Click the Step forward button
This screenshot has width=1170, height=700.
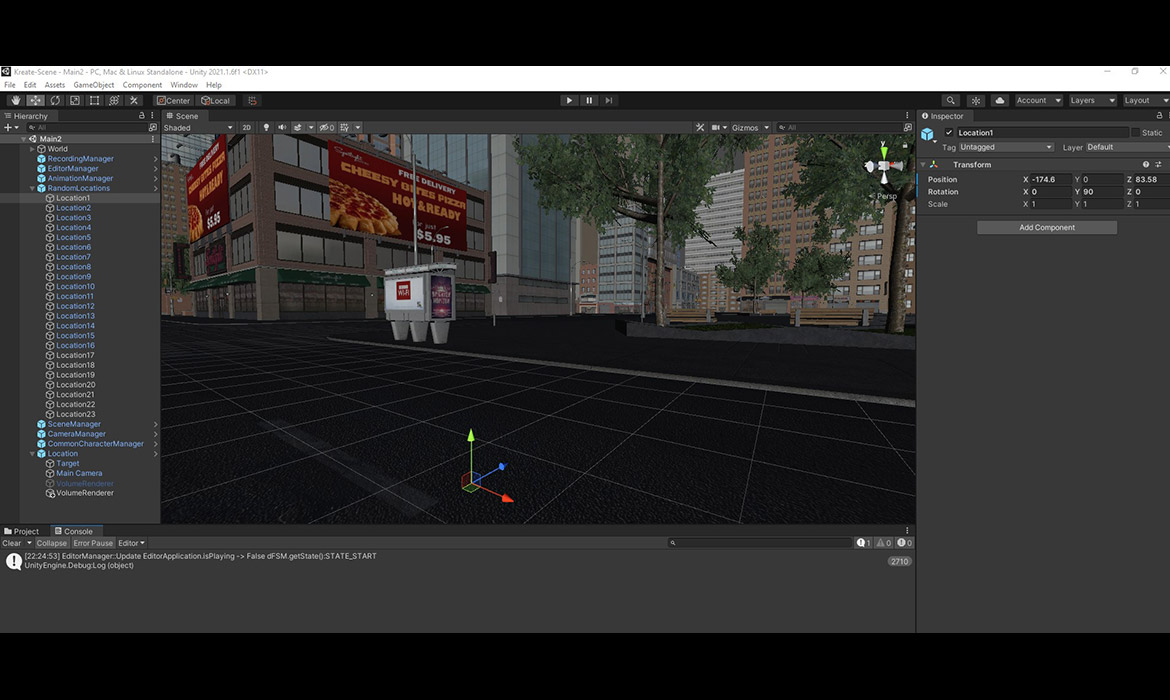[608, 100]
